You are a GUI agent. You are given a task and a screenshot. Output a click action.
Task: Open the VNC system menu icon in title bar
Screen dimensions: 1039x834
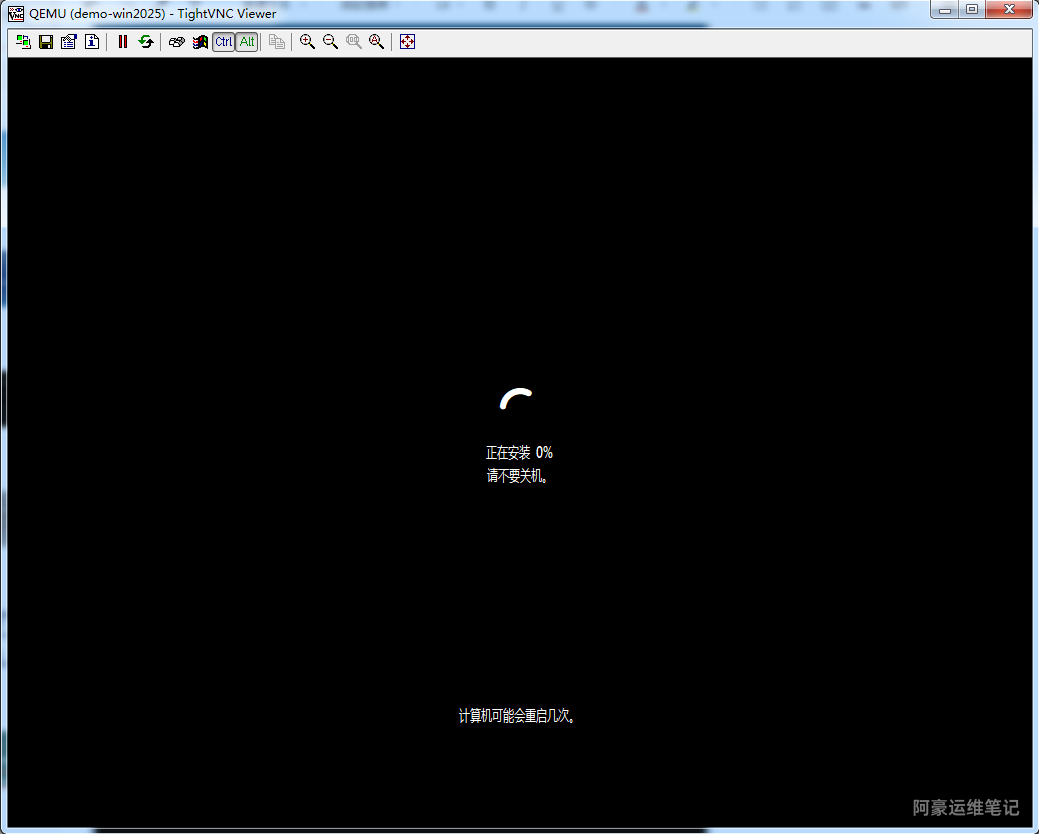point(16,13)
